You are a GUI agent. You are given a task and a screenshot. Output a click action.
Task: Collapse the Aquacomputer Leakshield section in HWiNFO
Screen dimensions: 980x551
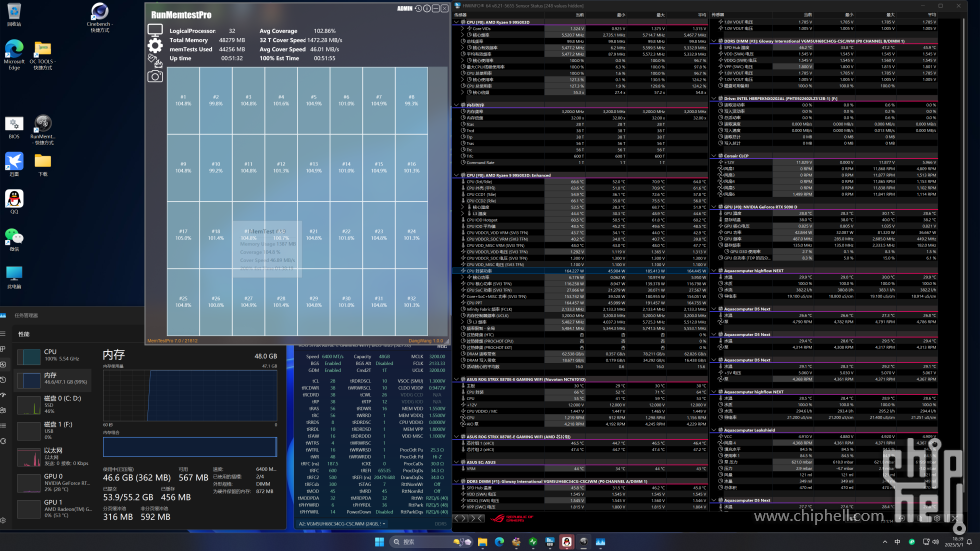click(714, 430)
